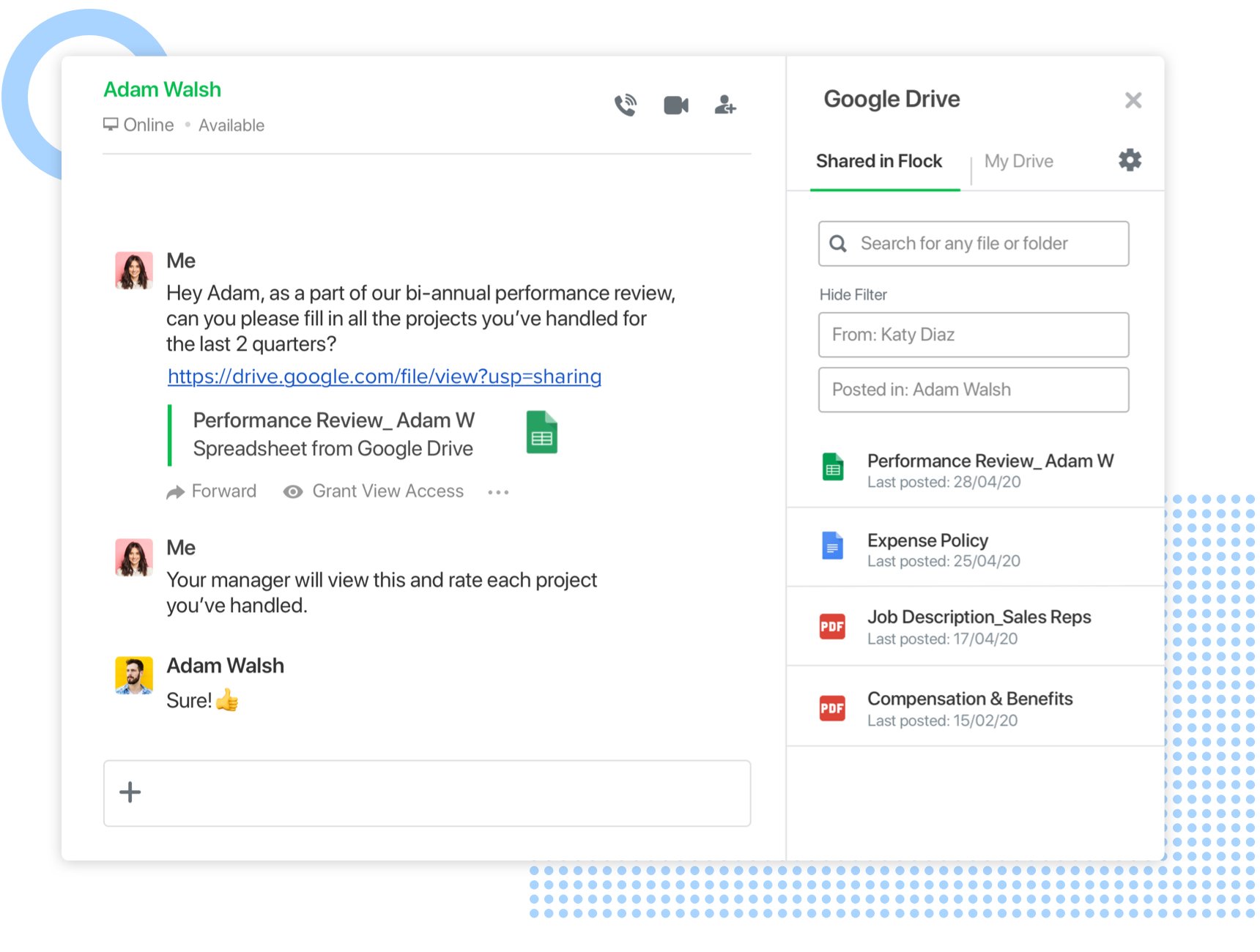Open the Job Description_Sales Reps PDF icon

pyautogui.click(x=832, y=625)
